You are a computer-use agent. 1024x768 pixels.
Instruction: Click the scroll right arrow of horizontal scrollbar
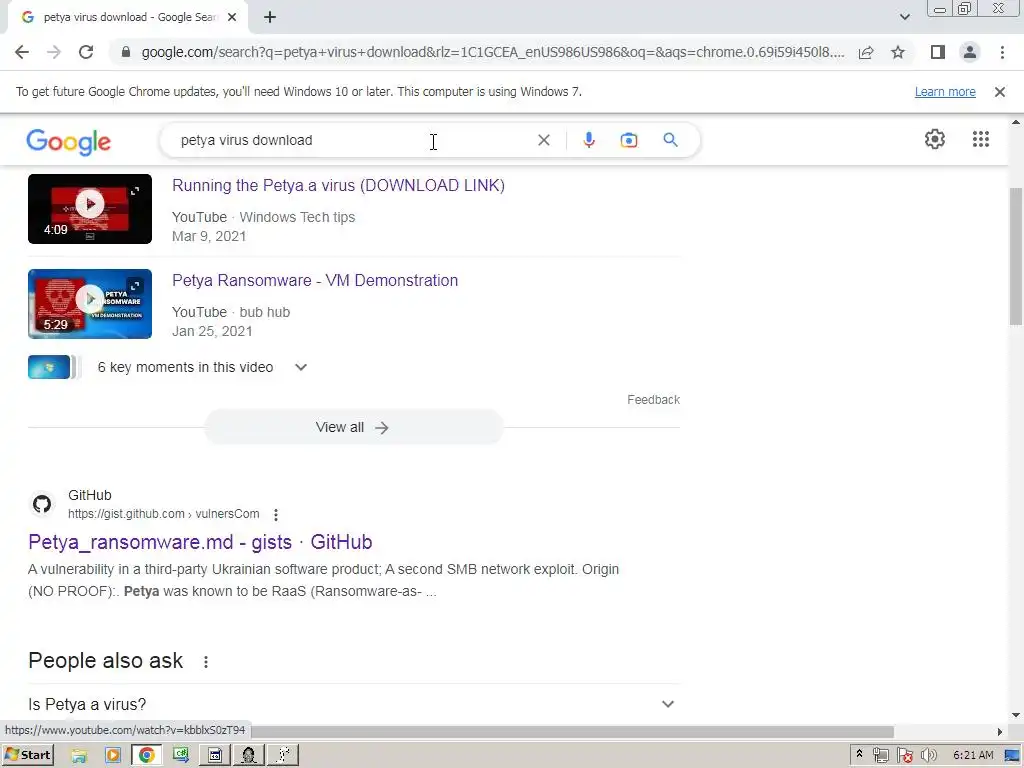click(1000, 731)
